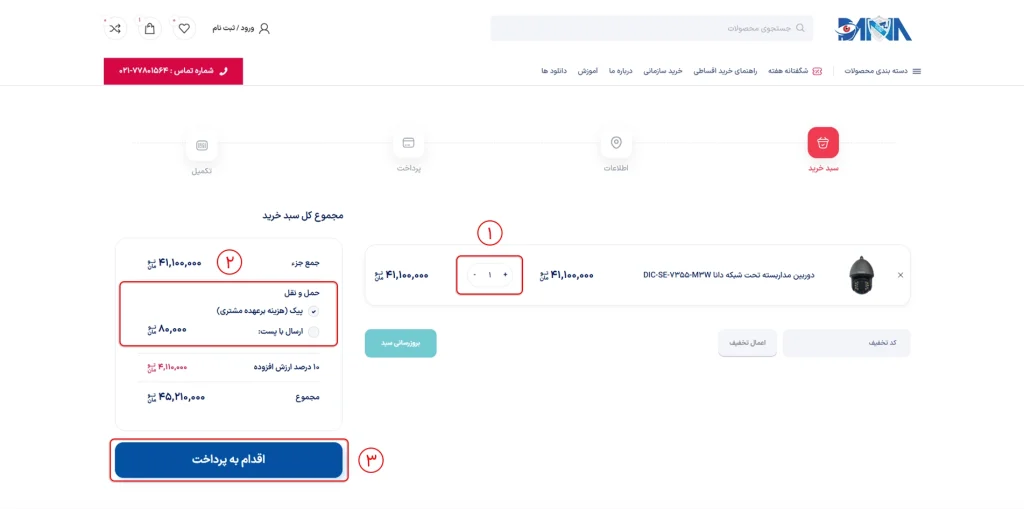Click the اقدام به پرداخت checkout button
Image resolution: width=1024 pixels, height=509 pixels.
click(x=229, y=459)
